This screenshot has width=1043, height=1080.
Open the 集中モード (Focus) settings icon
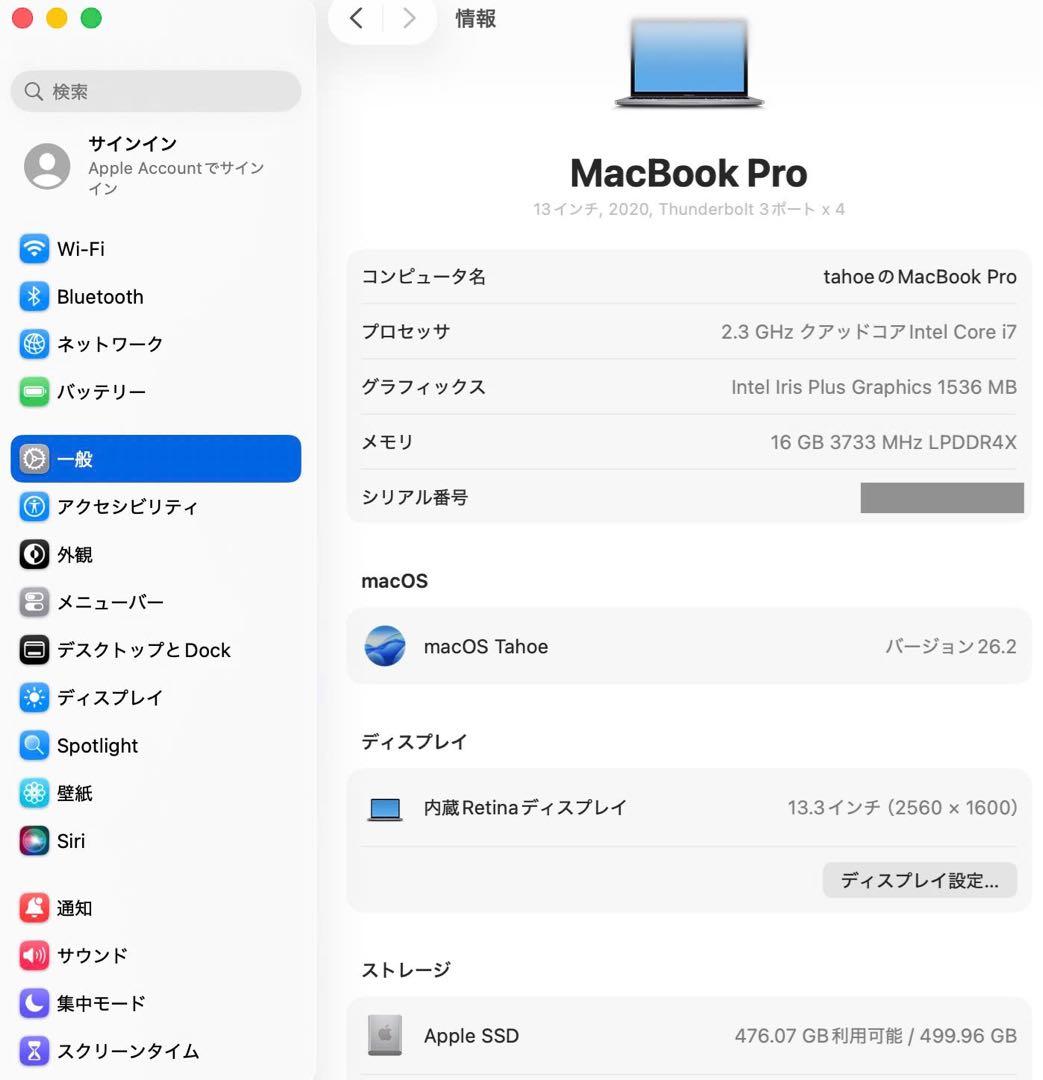(34, 1003)
